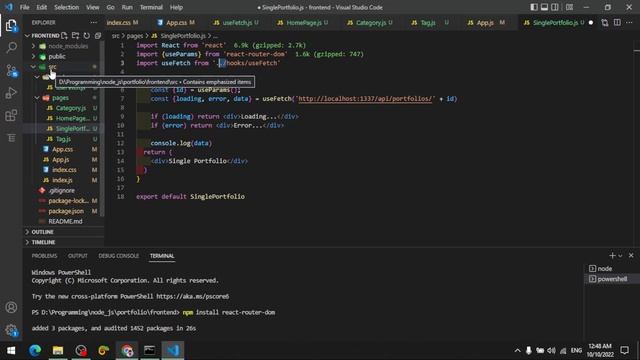Toggle secondary side bar layout icon
Image resolution: width=640 pixels, height=360 pixels.
pos(555,7)
